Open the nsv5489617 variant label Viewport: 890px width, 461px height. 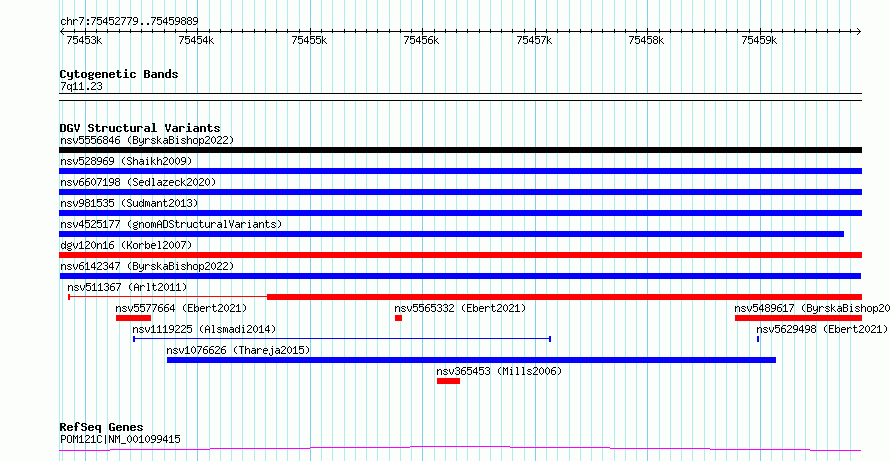812,308
